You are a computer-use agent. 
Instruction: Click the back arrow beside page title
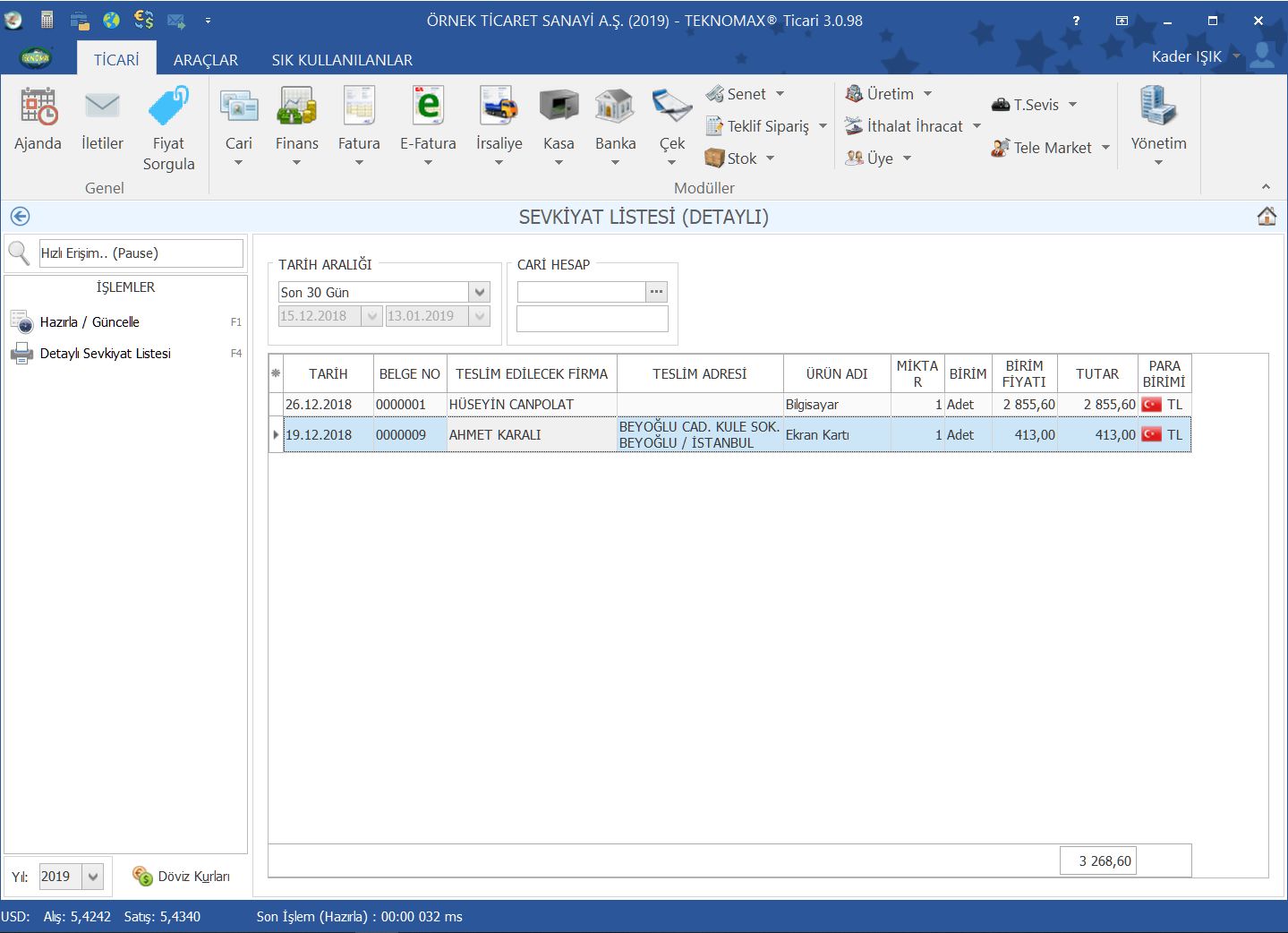pos(20,217)
